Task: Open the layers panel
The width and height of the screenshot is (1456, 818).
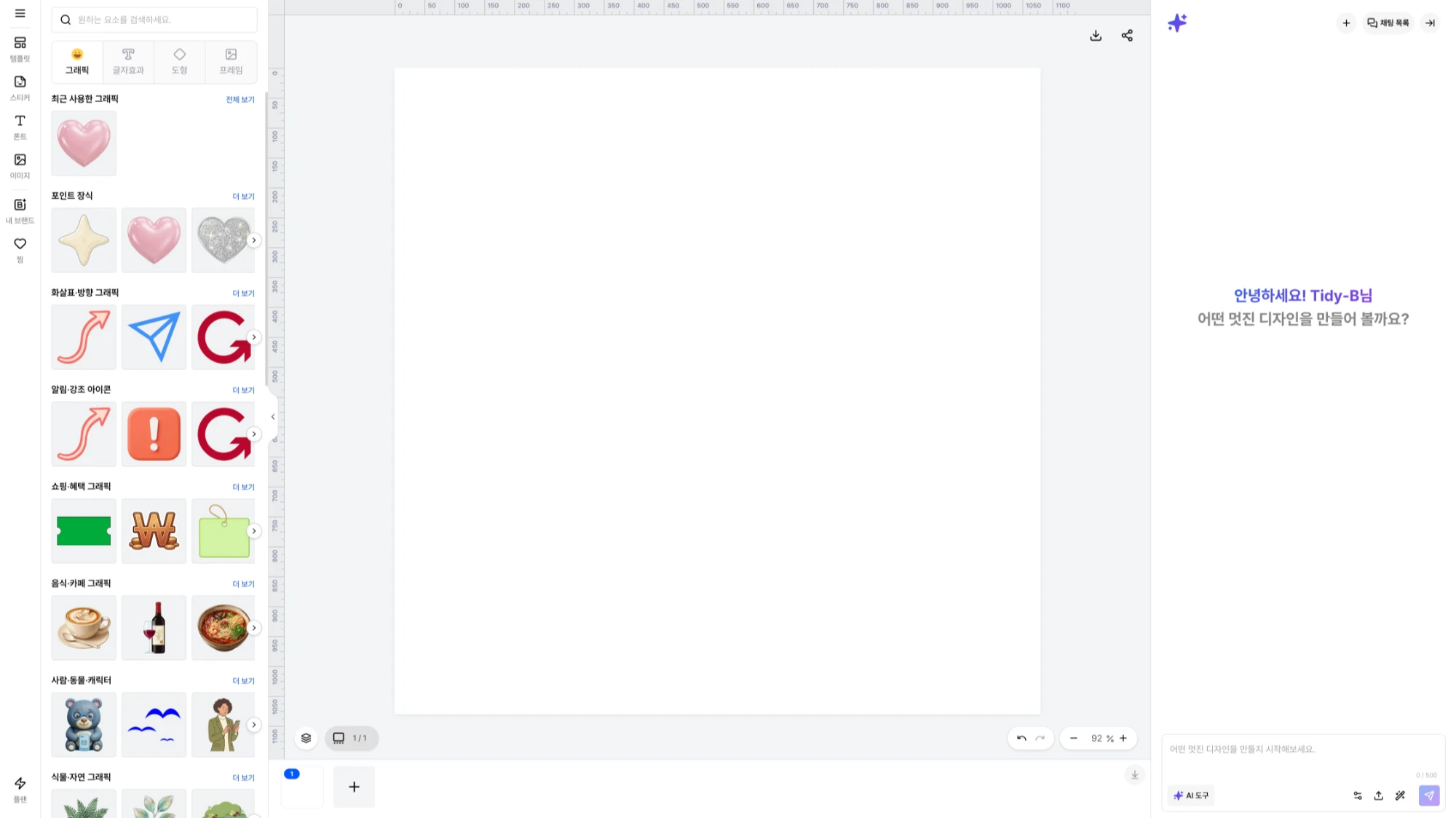Action: pos(306,738)
